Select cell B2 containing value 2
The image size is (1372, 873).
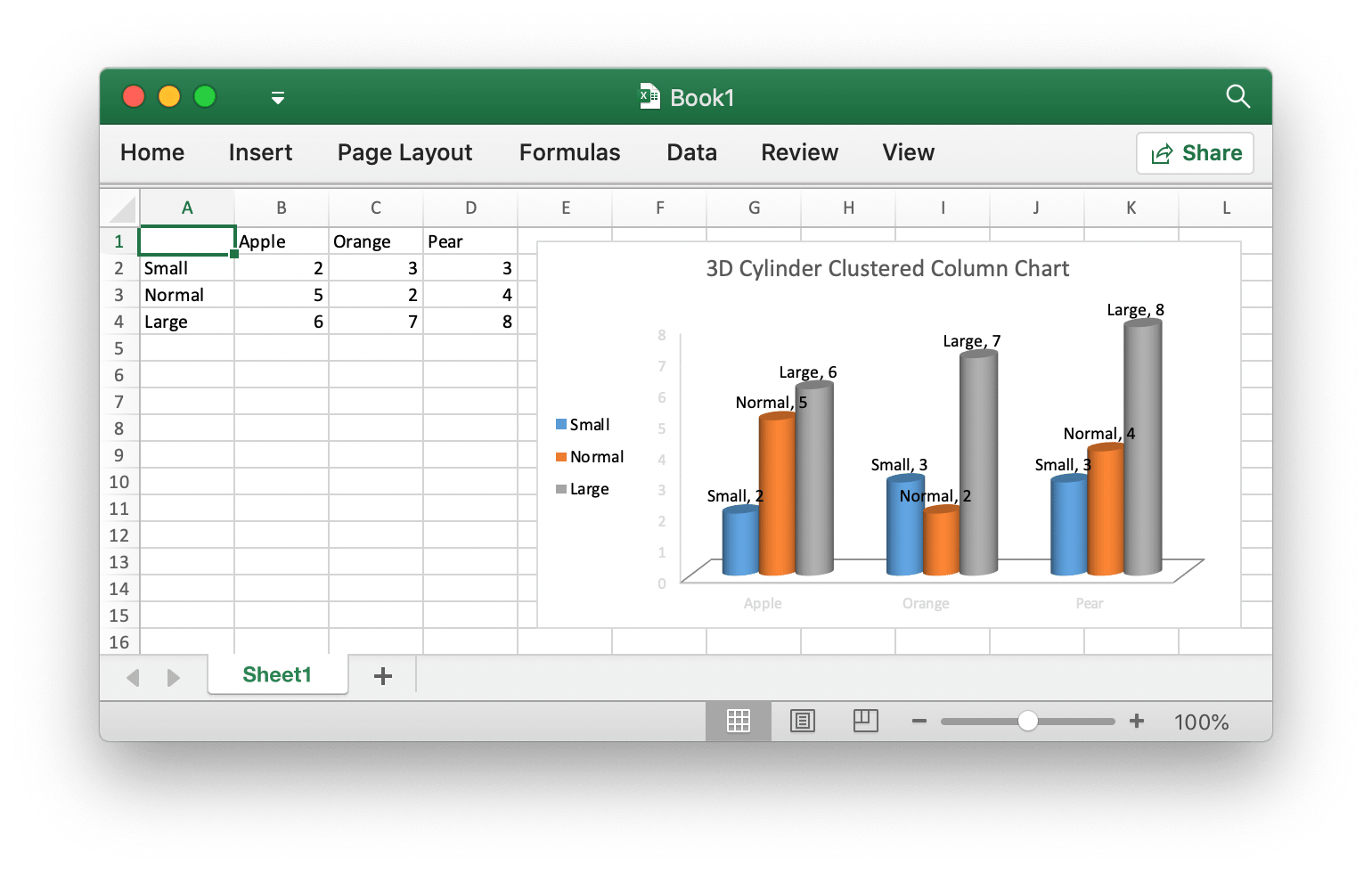[282, 268]
